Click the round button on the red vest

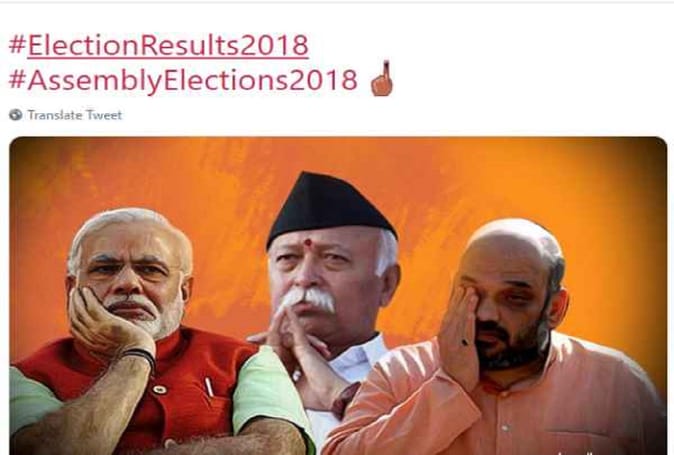159,390
